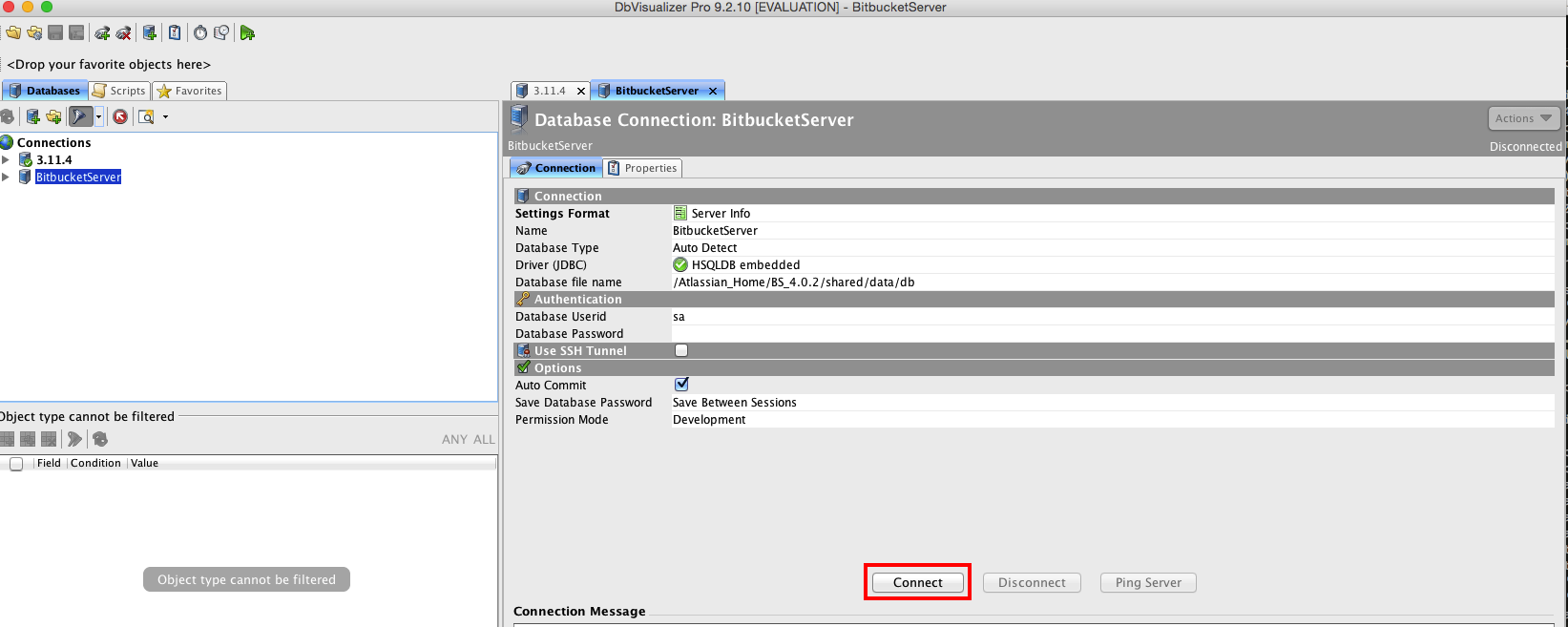This screenshot has width=1568, height=627.
Task: Toggle the filter table header checkbox
Action: (16, 464)
